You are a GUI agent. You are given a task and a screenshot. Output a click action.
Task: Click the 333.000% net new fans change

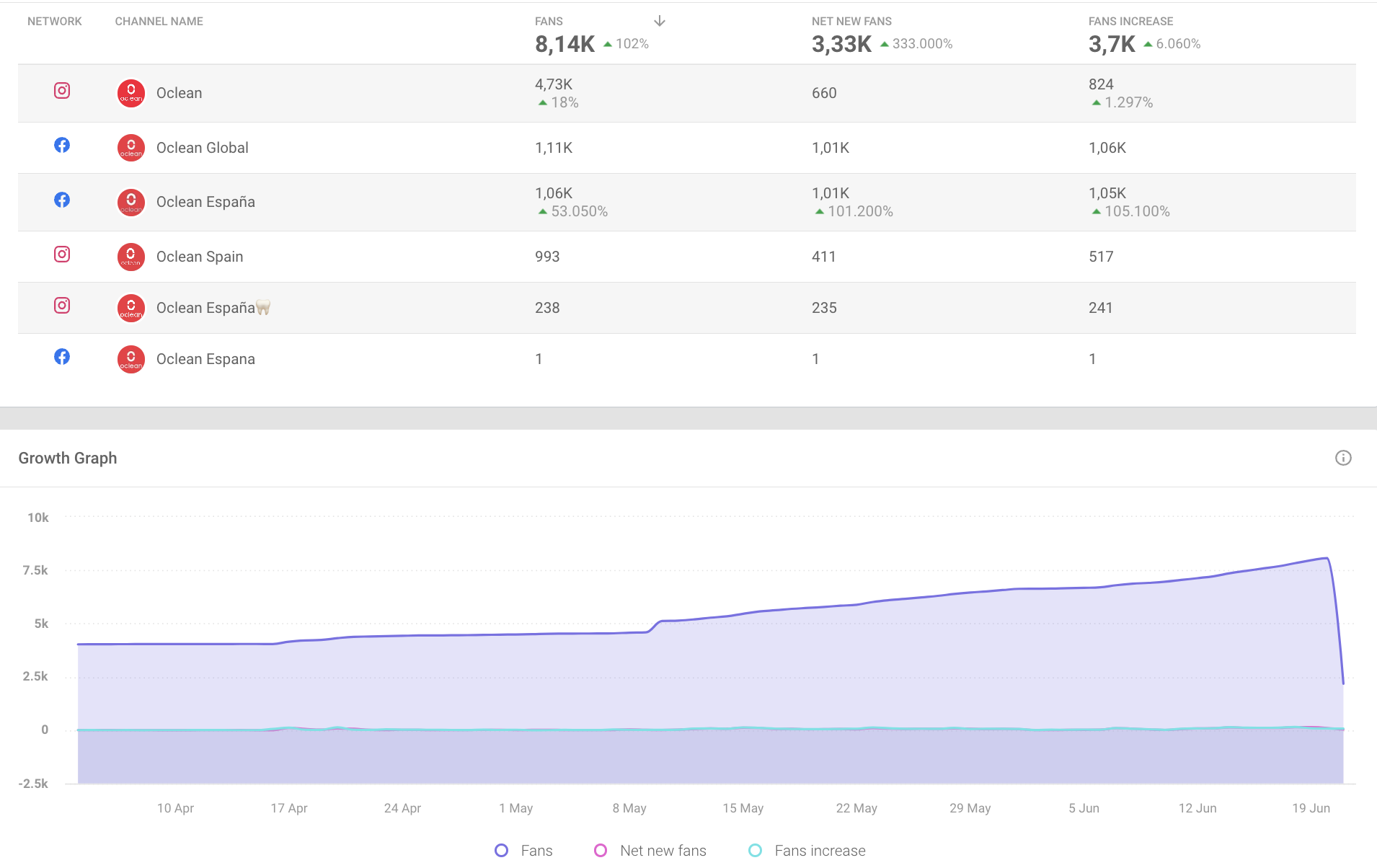pyautogui.click(x=916, y=44)
